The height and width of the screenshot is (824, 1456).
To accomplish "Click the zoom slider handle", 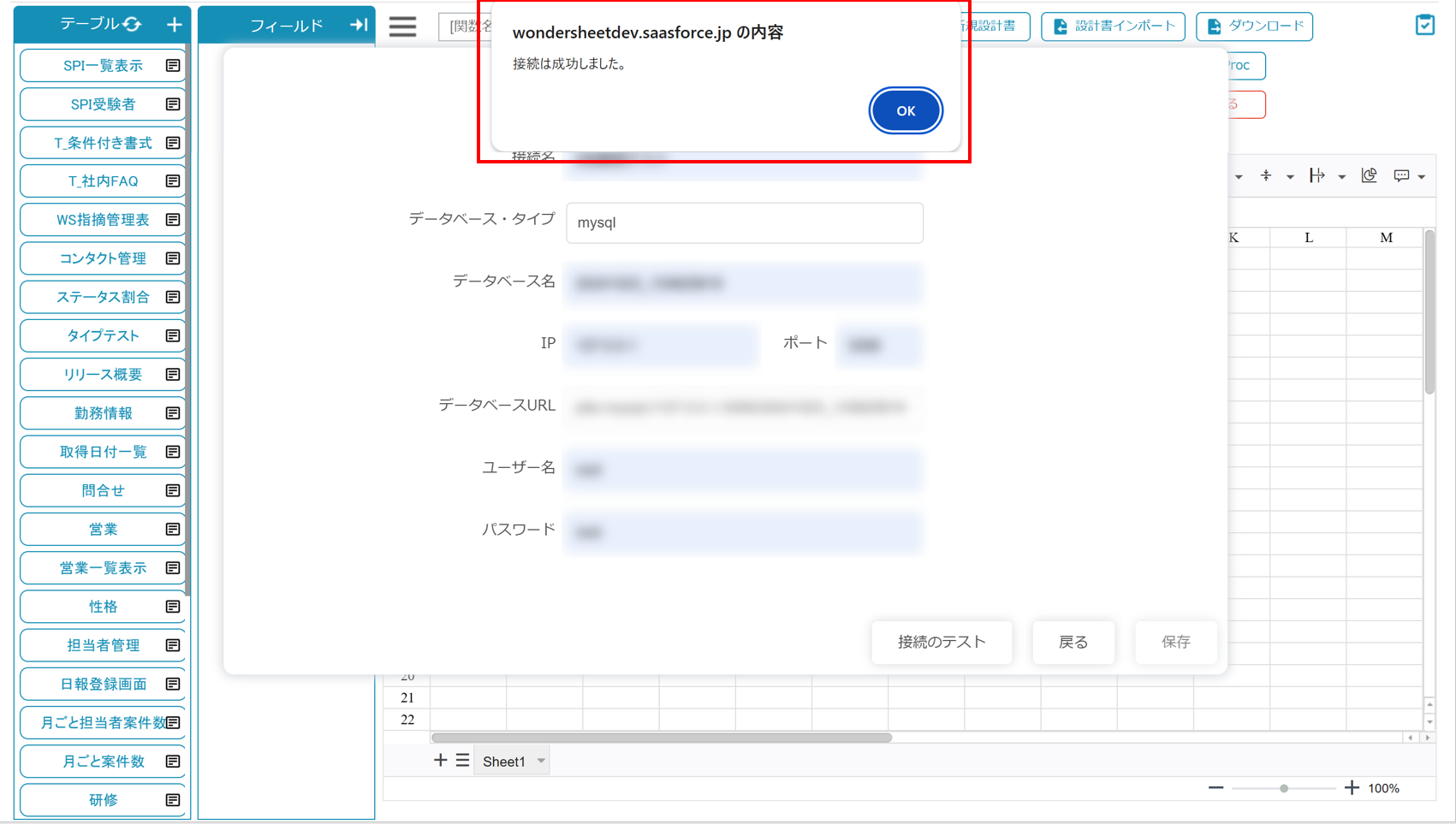I will click(1284, 788).
